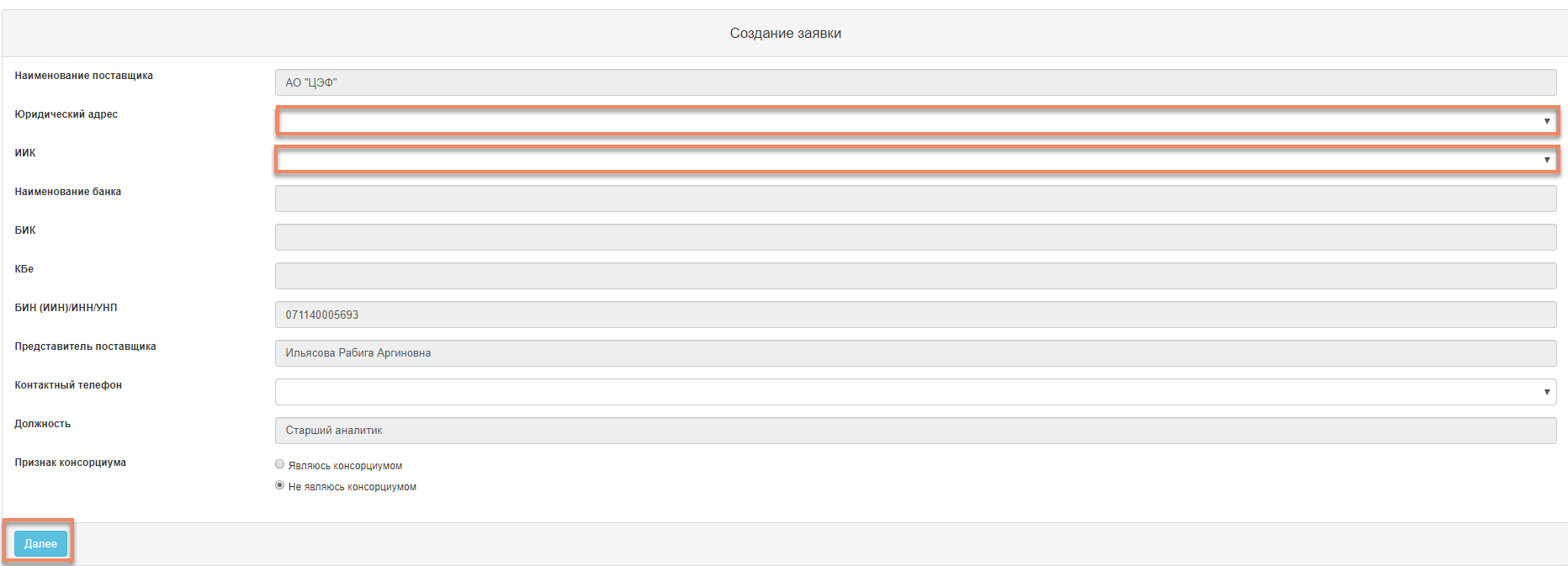Click the arrow icon of Контактный телефон
Screen dimensions: 1568x566
pyautogui.click(x=1546, y=392)
